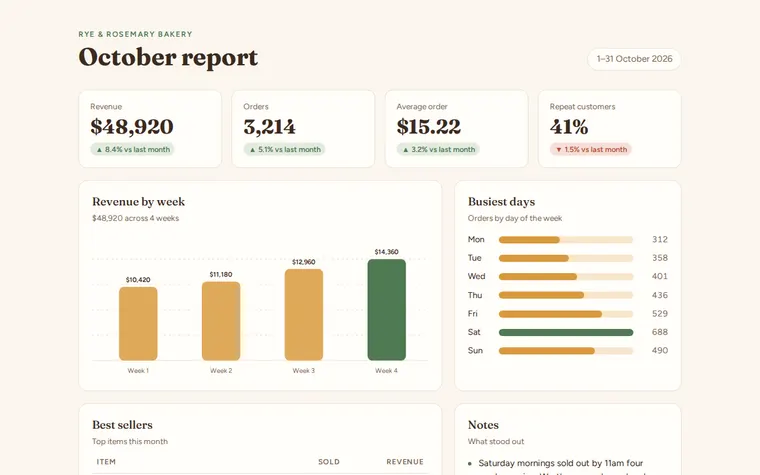Click the Best sellers heading
The image size is (760, 475).
coord(122,425)
